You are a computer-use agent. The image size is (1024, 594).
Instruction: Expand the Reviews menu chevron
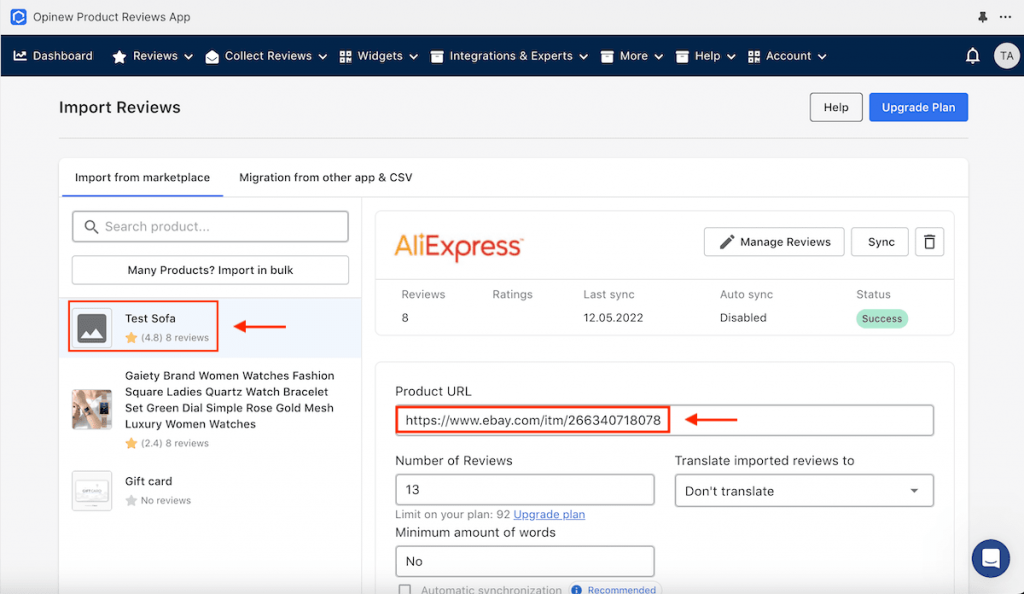pyautogui.click(x=188, y=57)
